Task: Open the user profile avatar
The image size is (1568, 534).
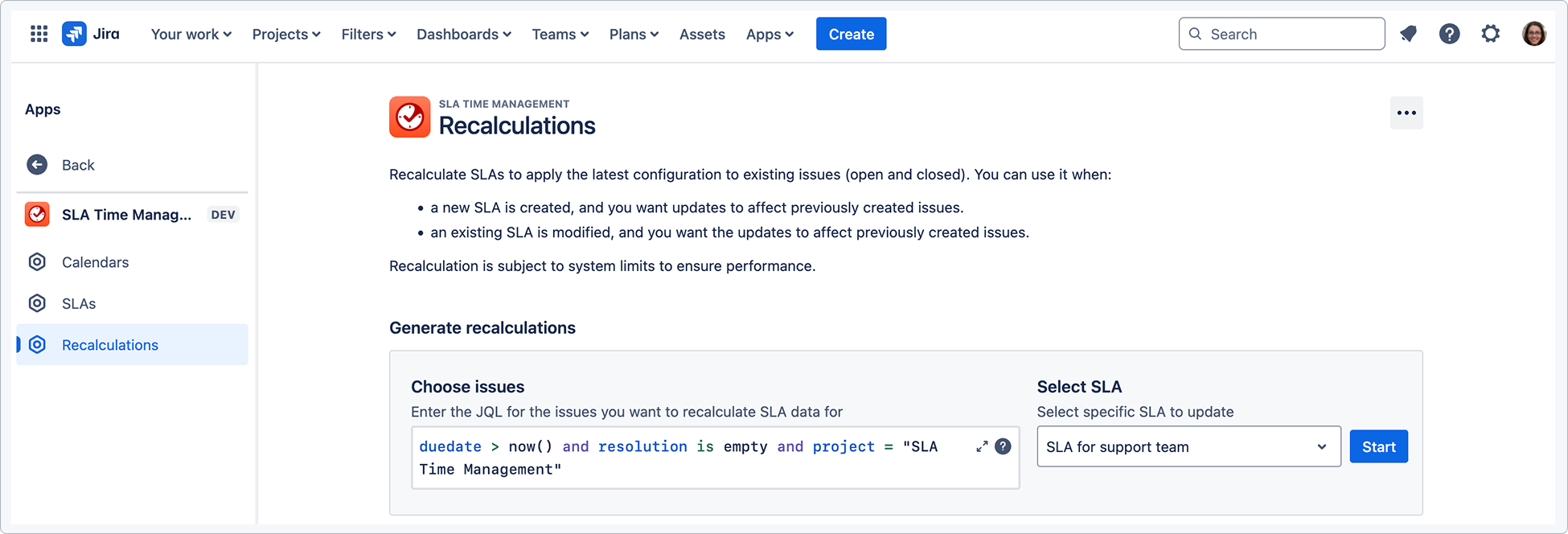Action: 1533,34
